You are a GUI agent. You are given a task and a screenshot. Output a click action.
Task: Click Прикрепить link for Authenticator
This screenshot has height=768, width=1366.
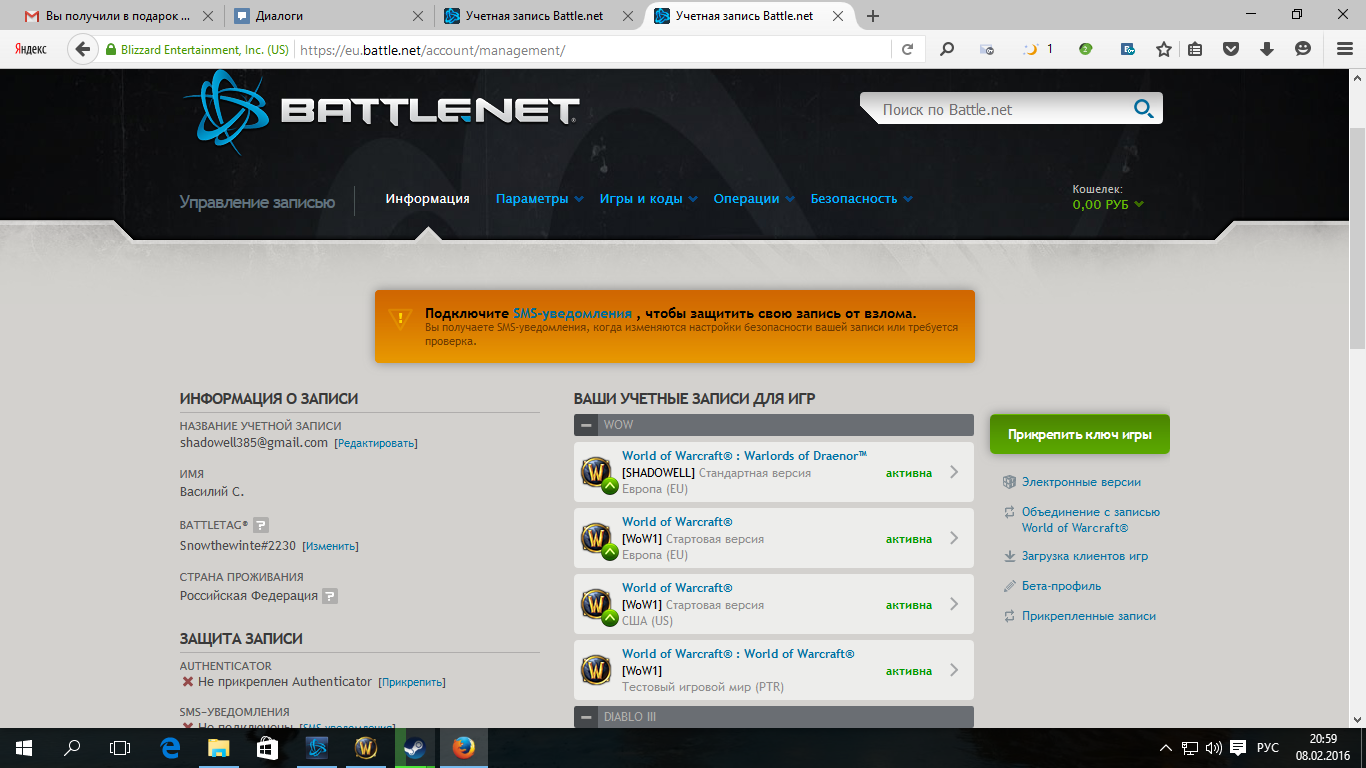pyautogui.click(x=412, y=682)
